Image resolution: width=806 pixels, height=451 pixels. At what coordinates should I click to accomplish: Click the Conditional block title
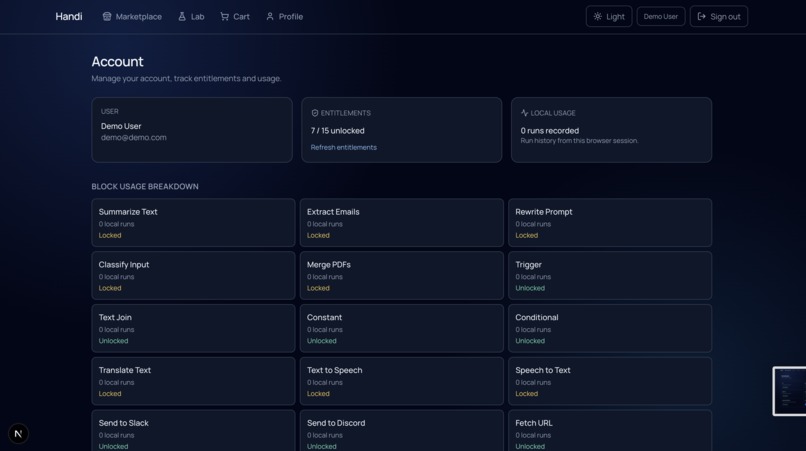tap(537, 317)
